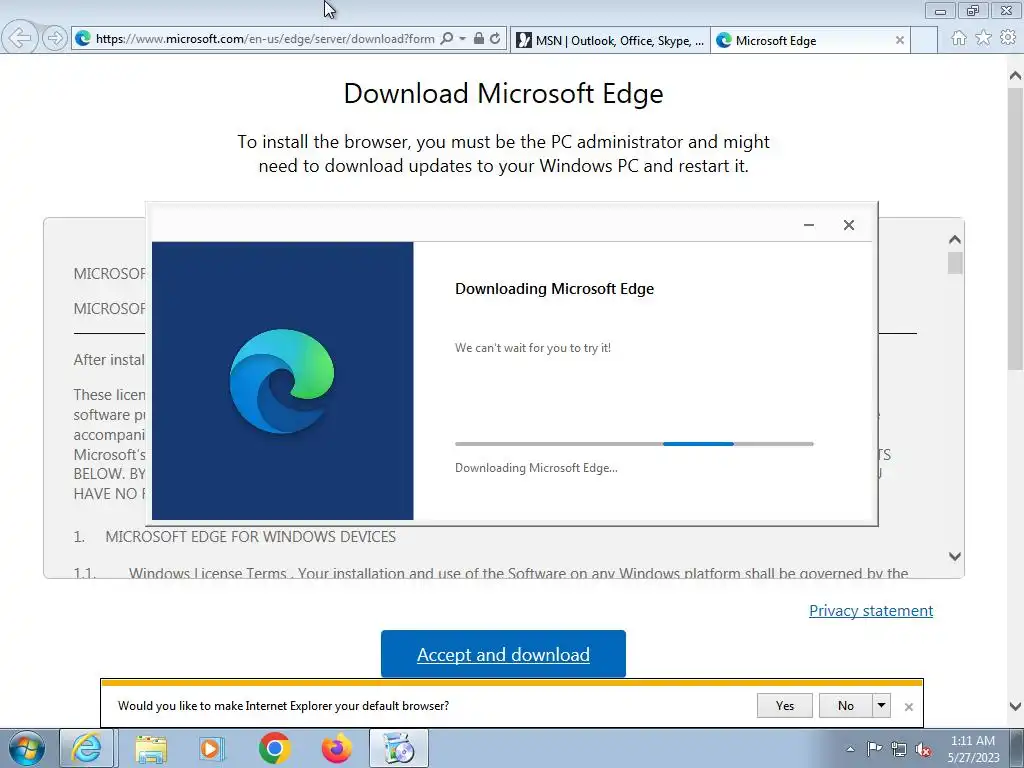
Task: Click the "Download Microsoft Edge" page heading
Action: tap(504, 93)
